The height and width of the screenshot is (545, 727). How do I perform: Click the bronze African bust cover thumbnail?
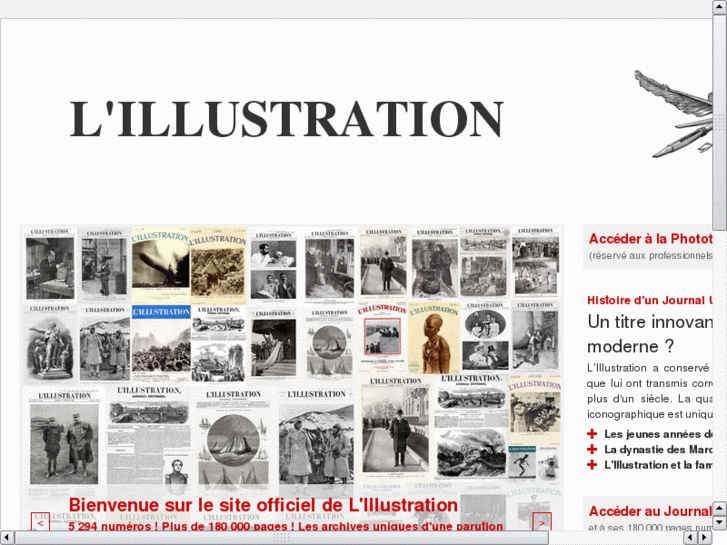pyautogui.click(x=434, y=338)
